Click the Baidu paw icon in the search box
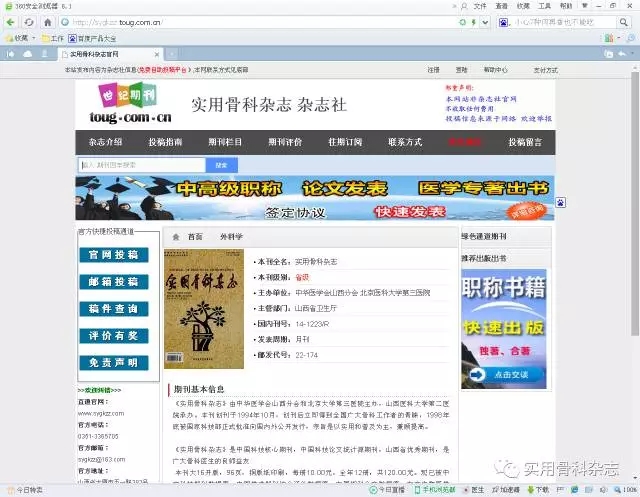 pos(503,22)
